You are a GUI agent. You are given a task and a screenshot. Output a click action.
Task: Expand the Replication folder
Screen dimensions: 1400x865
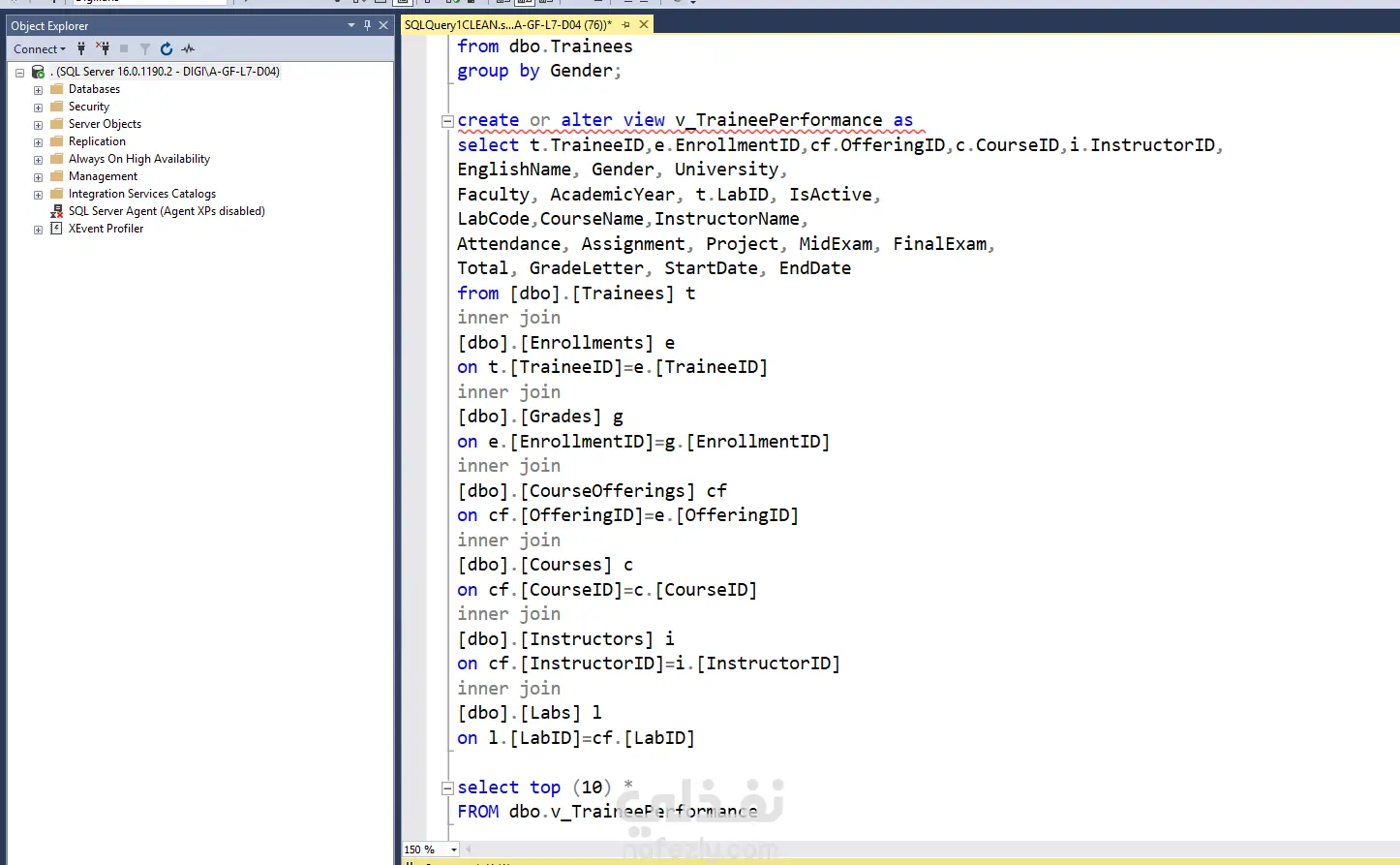click(x=39, y=142)
